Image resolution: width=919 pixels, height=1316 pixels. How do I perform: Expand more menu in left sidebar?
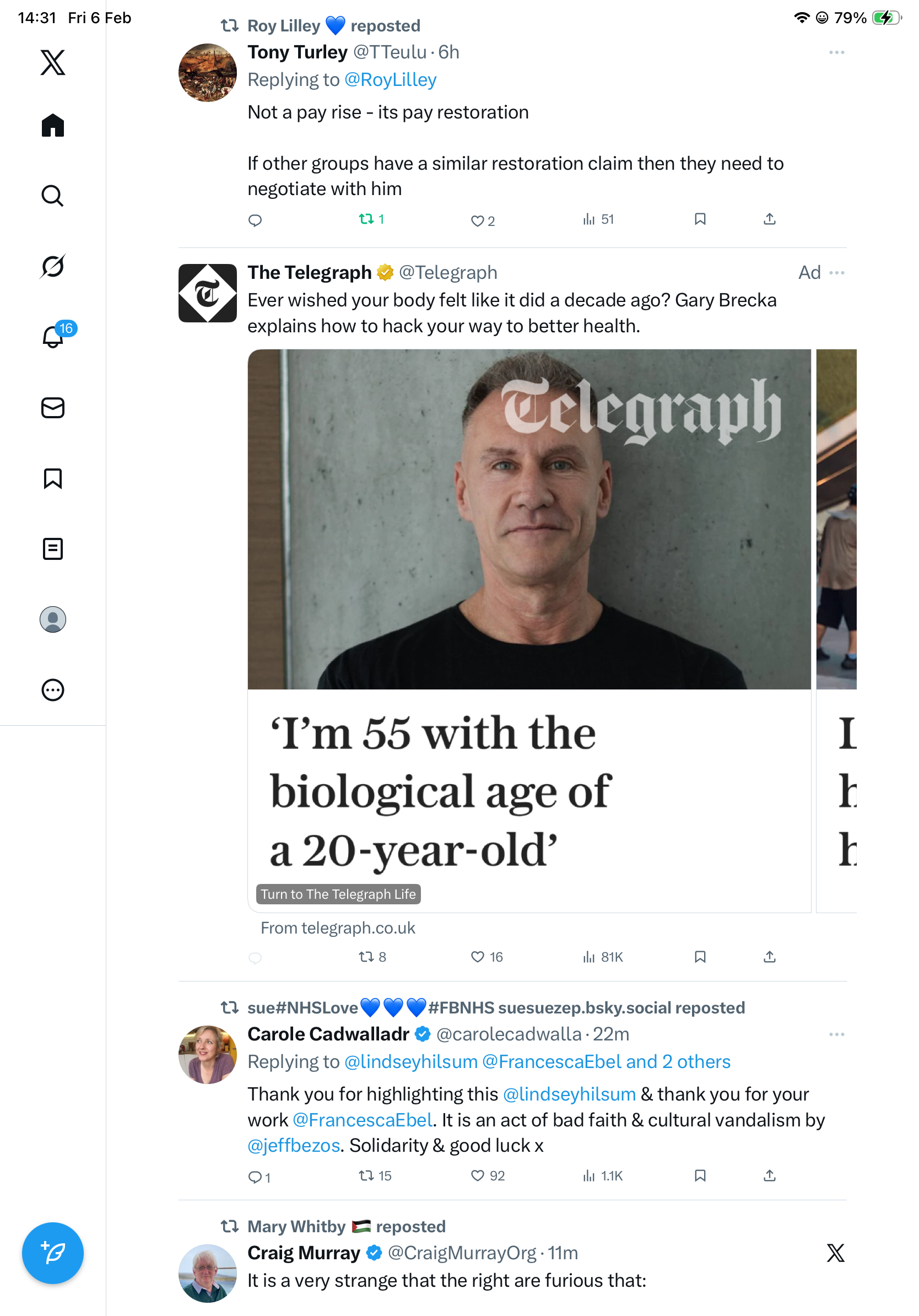tap(53, 689)
